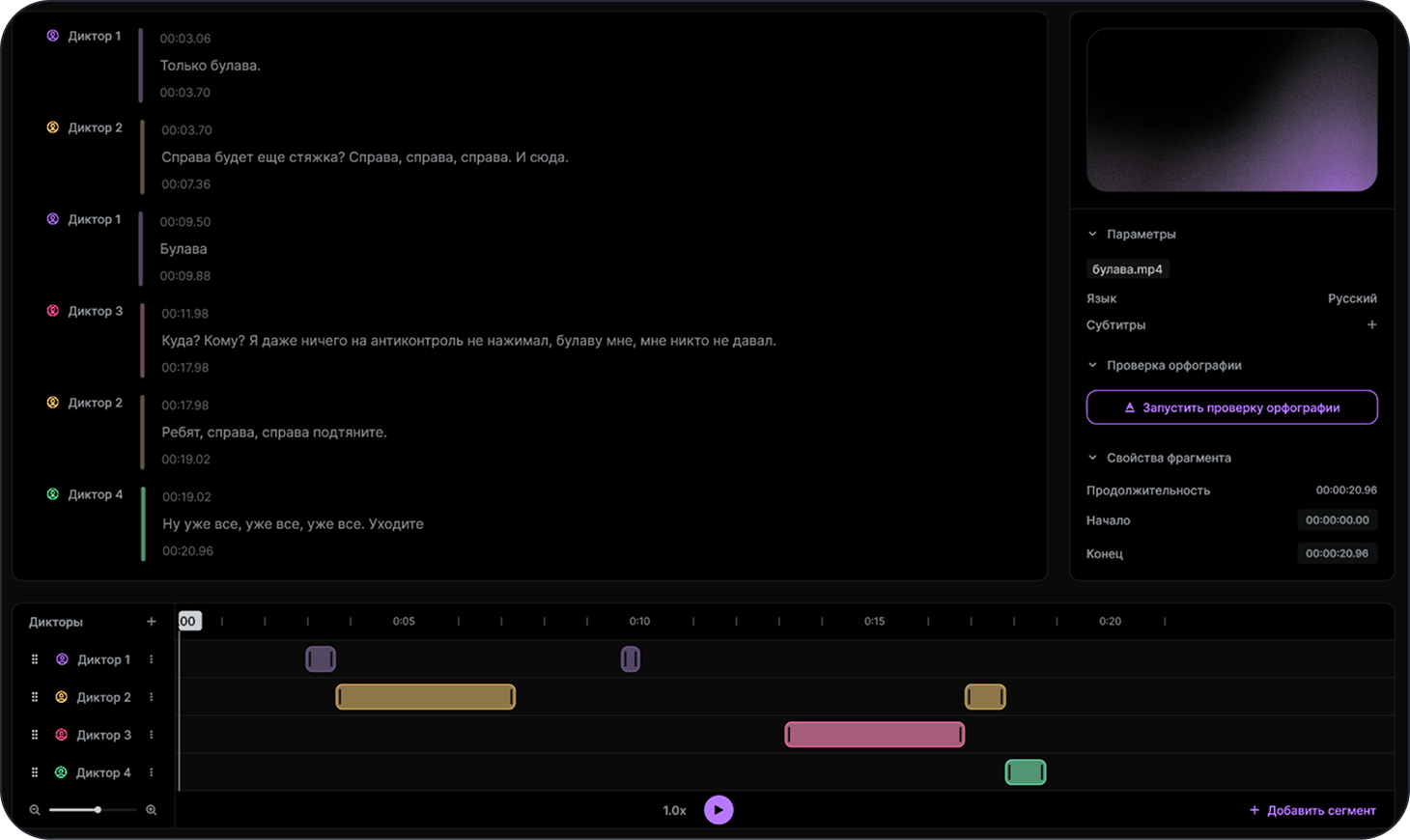The width and height of the screenshot is (1410, 840).
Task: Click the Конец time field
Action: [x=1338, y=554]
